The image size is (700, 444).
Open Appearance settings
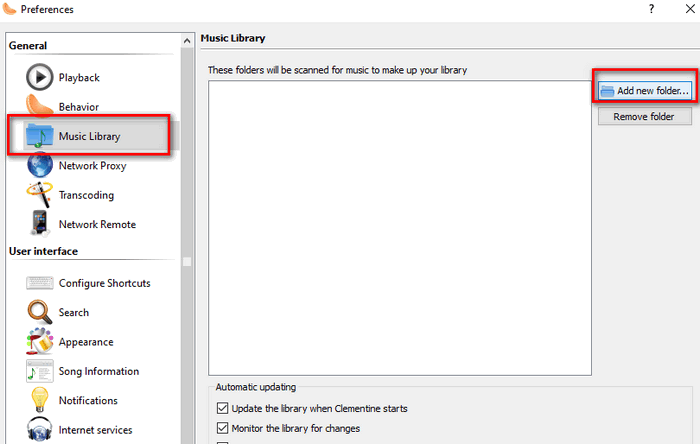tap(86, 342)
